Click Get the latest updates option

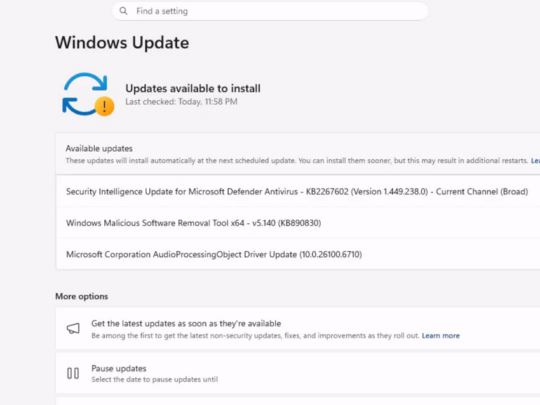coord(298,329)
